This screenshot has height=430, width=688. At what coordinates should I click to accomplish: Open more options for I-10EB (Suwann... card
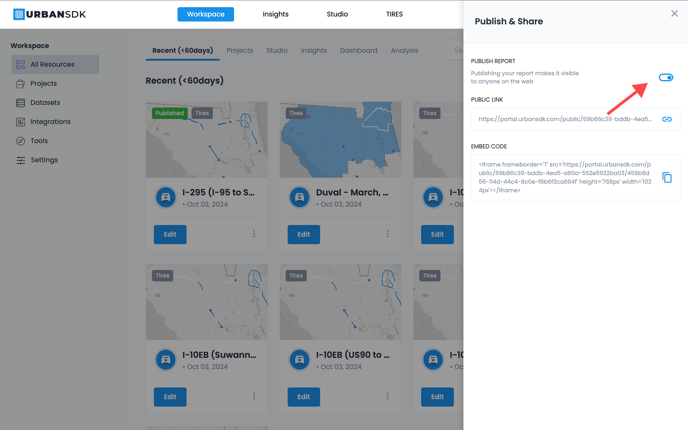coord(254,396)
